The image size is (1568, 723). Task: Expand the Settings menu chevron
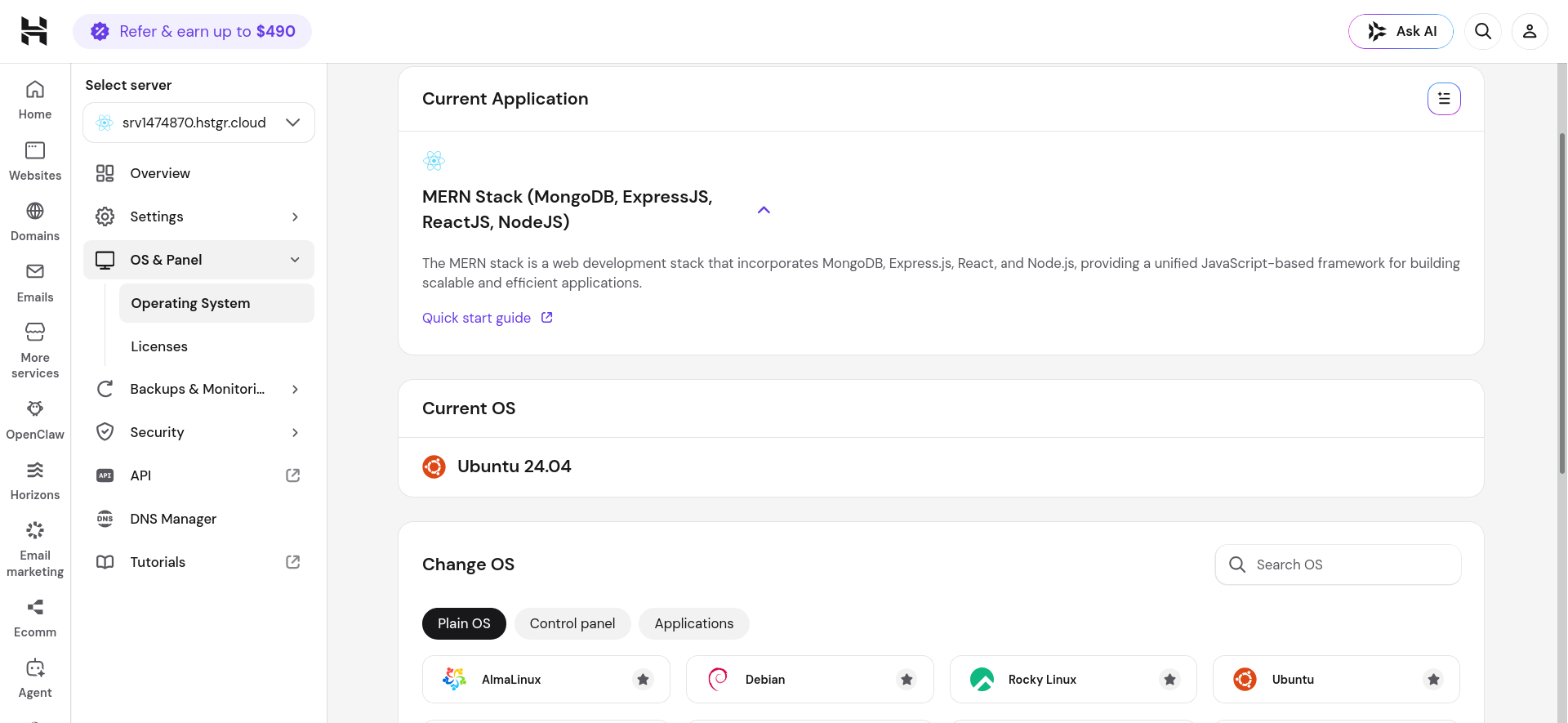coord(295,216)
